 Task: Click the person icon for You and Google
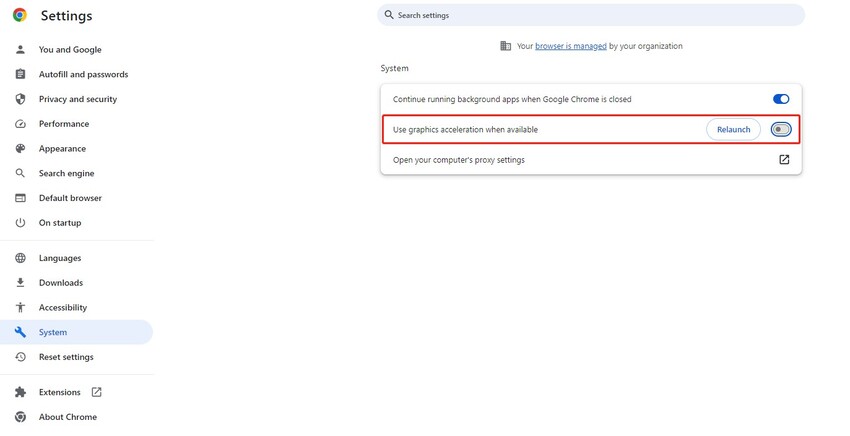point(20,49)
